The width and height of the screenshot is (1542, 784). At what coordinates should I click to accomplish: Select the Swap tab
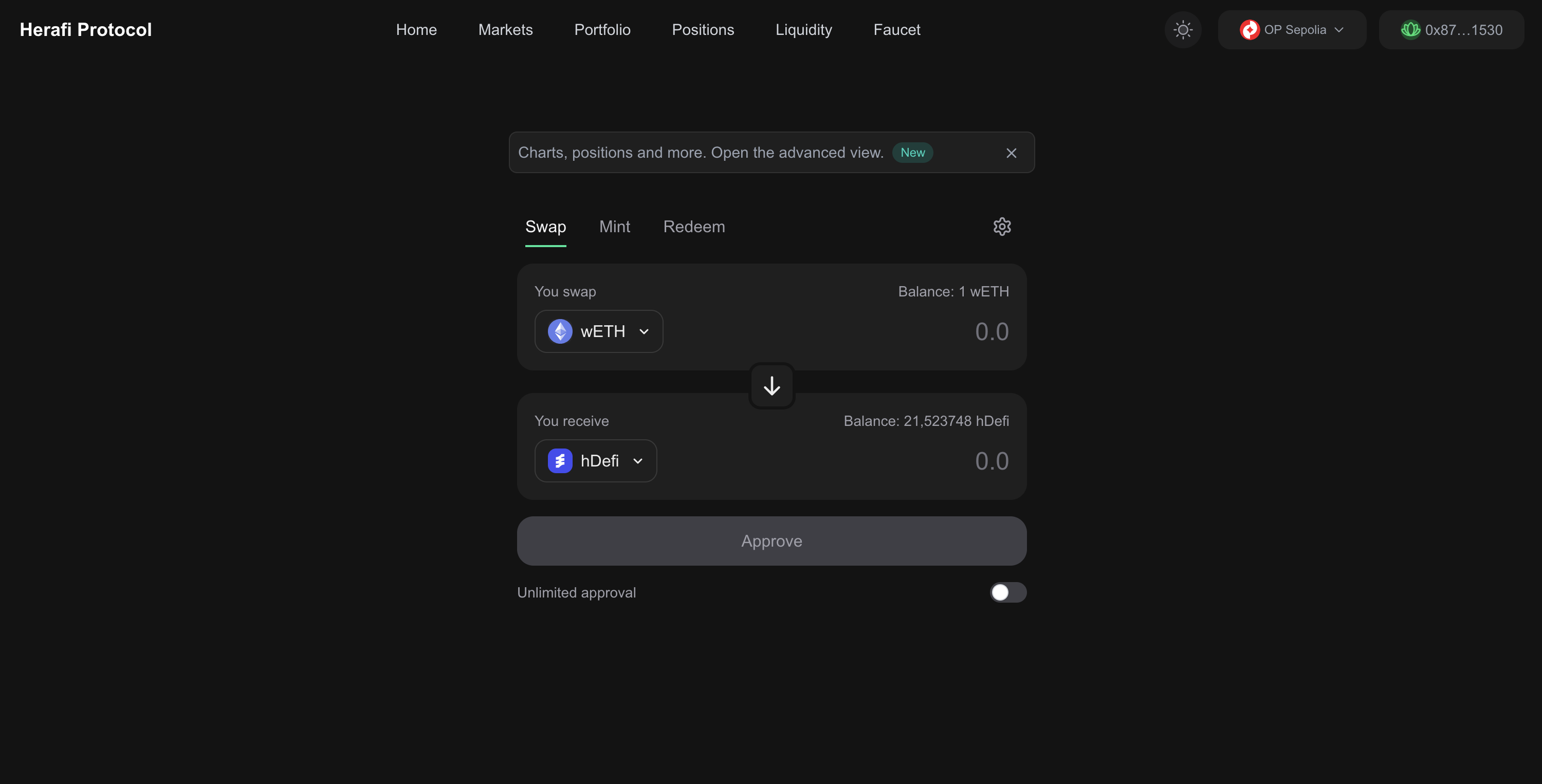(545, 227)
